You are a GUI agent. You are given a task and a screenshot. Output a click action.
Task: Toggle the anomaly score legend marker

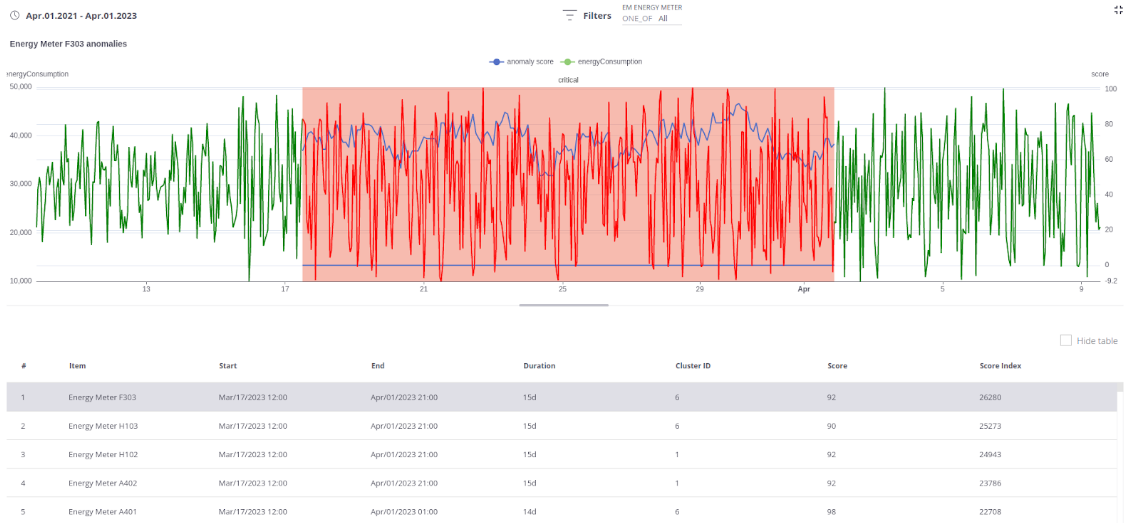tap(497, 62)
